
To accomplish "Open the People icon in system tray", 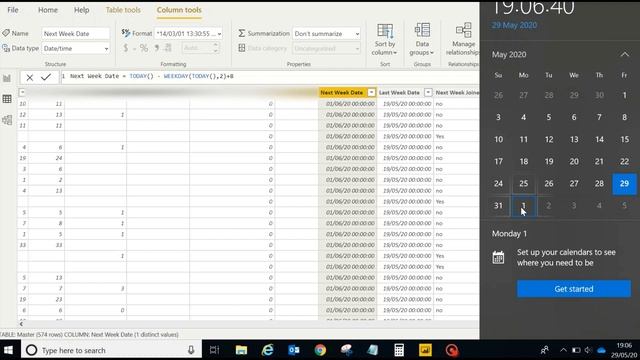I will click(544, 350).
